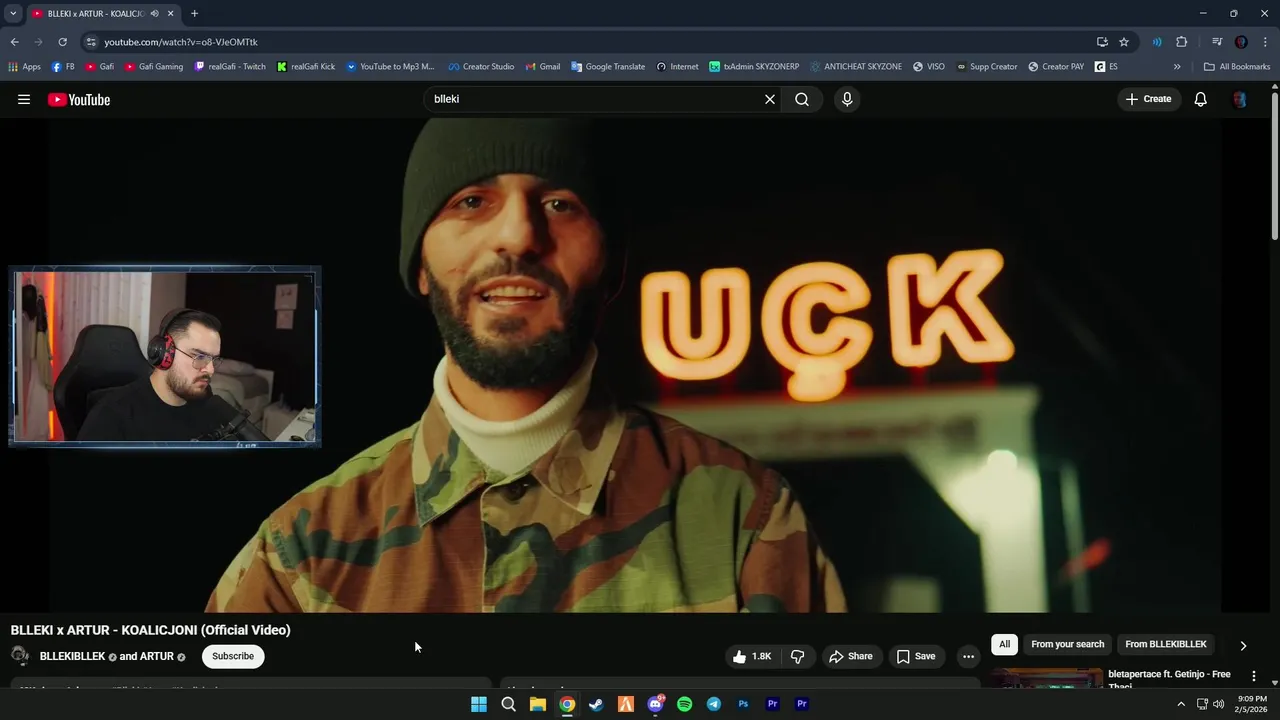Open Steam from the taskbar

click(596, 704)
